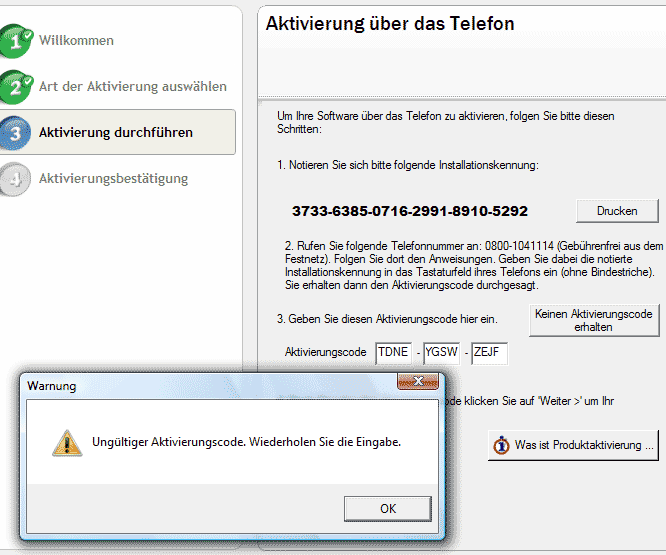Click the blue step 3 circle icon
The image size is (666, 555).
pyautogui.click(x=15, y=133)
